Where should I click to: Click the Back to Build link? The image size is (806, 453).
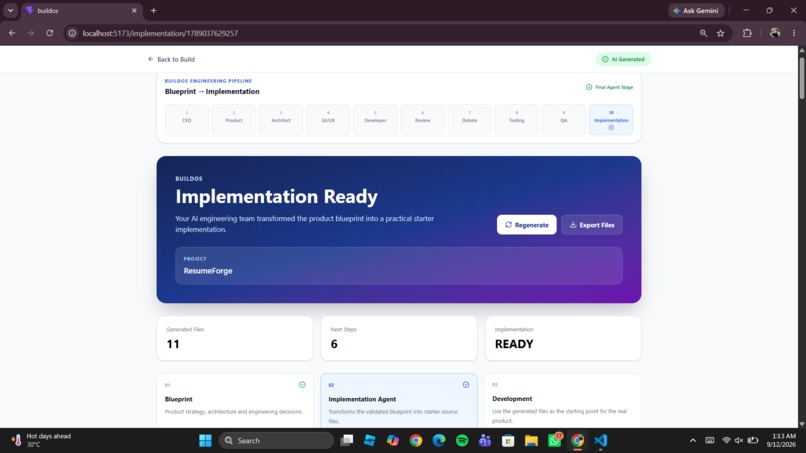(171, 59)
